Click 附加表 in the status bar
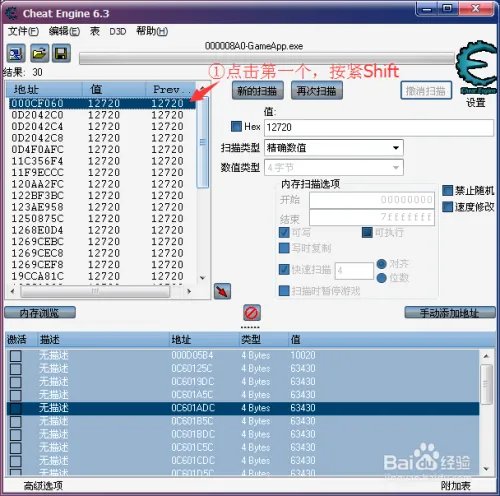 456,486
